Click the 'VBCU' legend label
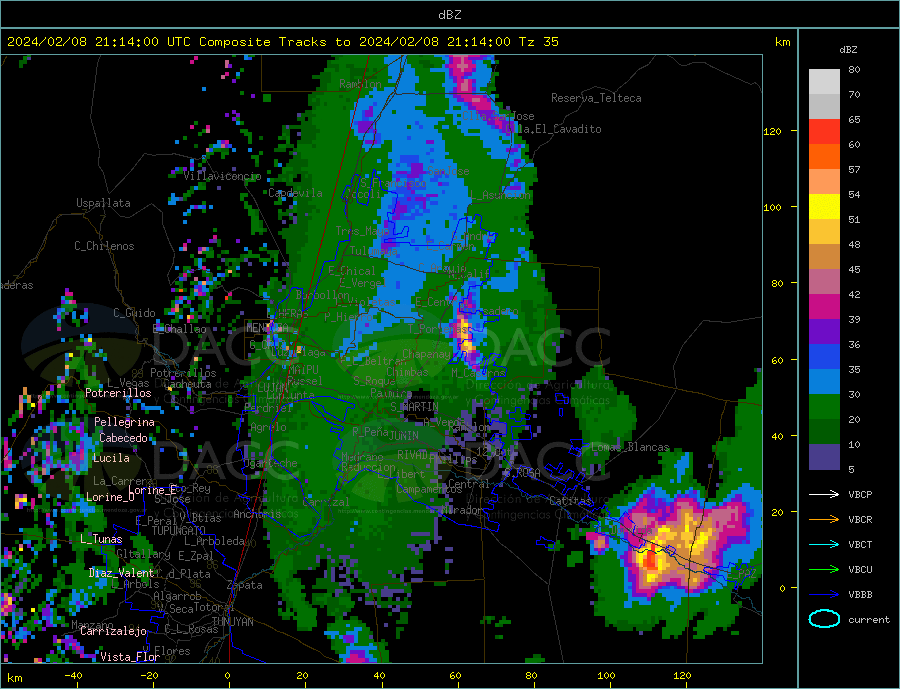This screenshot has width=900, height=689. coord(860,570)
